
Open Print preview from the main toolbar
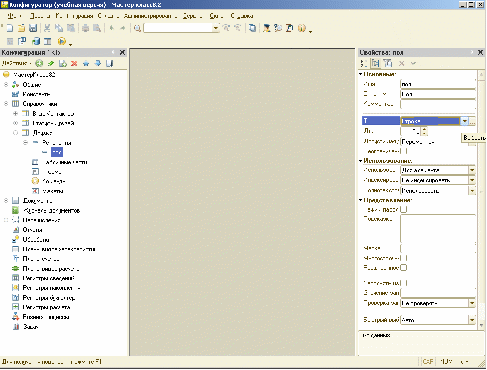coord(97,28)
